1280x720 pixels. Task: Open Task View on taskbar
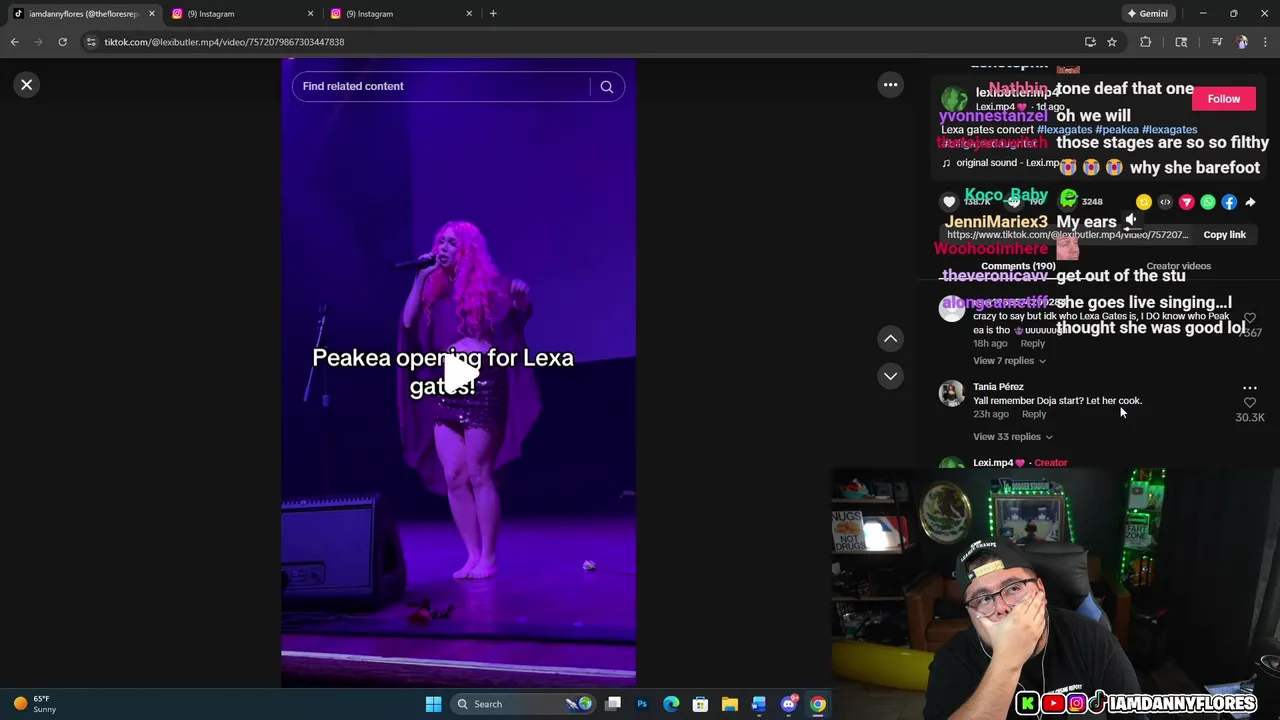click(x=613, y=704)
